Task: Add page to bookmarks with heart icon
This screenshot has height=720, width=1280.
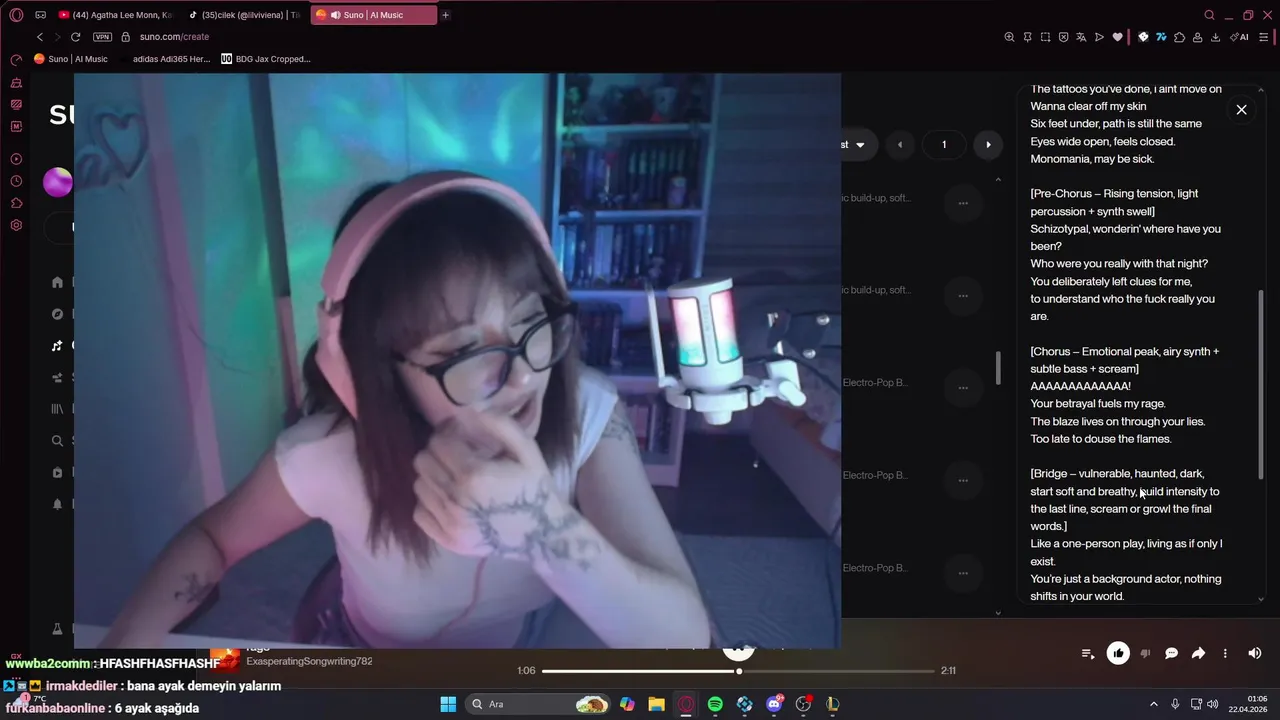Action: click(1117, 37)
